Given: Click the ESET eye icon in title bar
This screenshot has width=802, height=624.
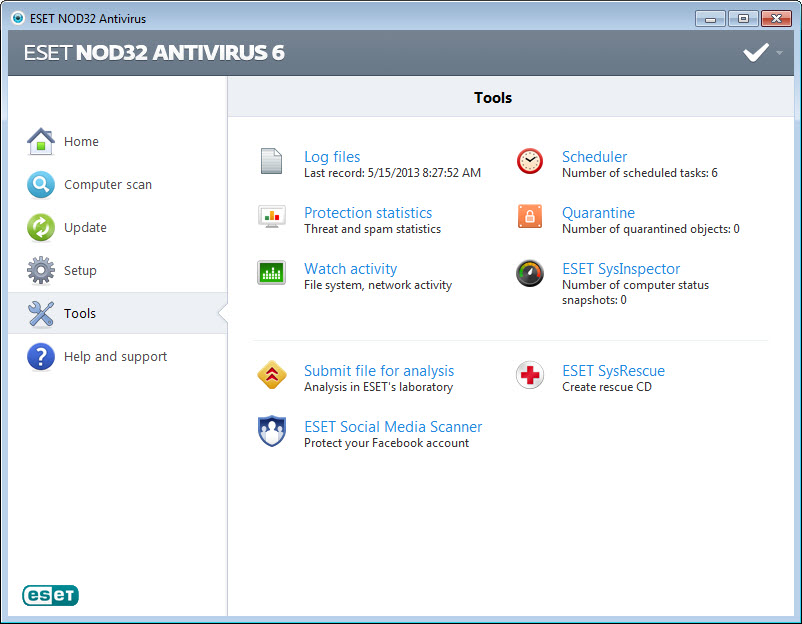Looking at the screenshot, I should 18,18.
